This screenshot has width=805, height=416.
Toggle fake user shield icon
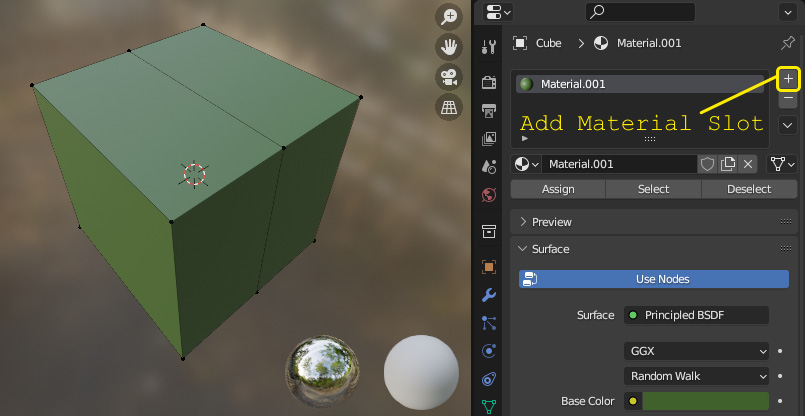tap(707, 164)
